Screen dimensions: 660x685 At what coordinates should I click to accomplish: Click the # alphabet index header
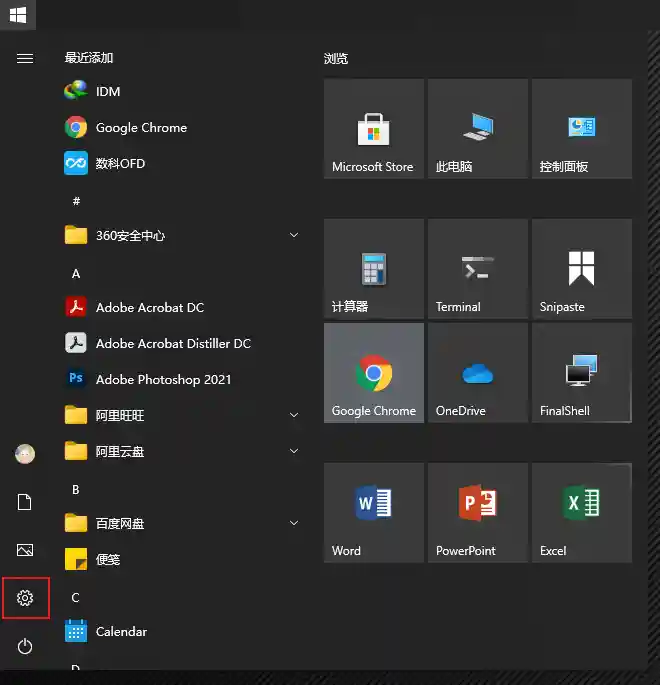(x=76, y=201)
